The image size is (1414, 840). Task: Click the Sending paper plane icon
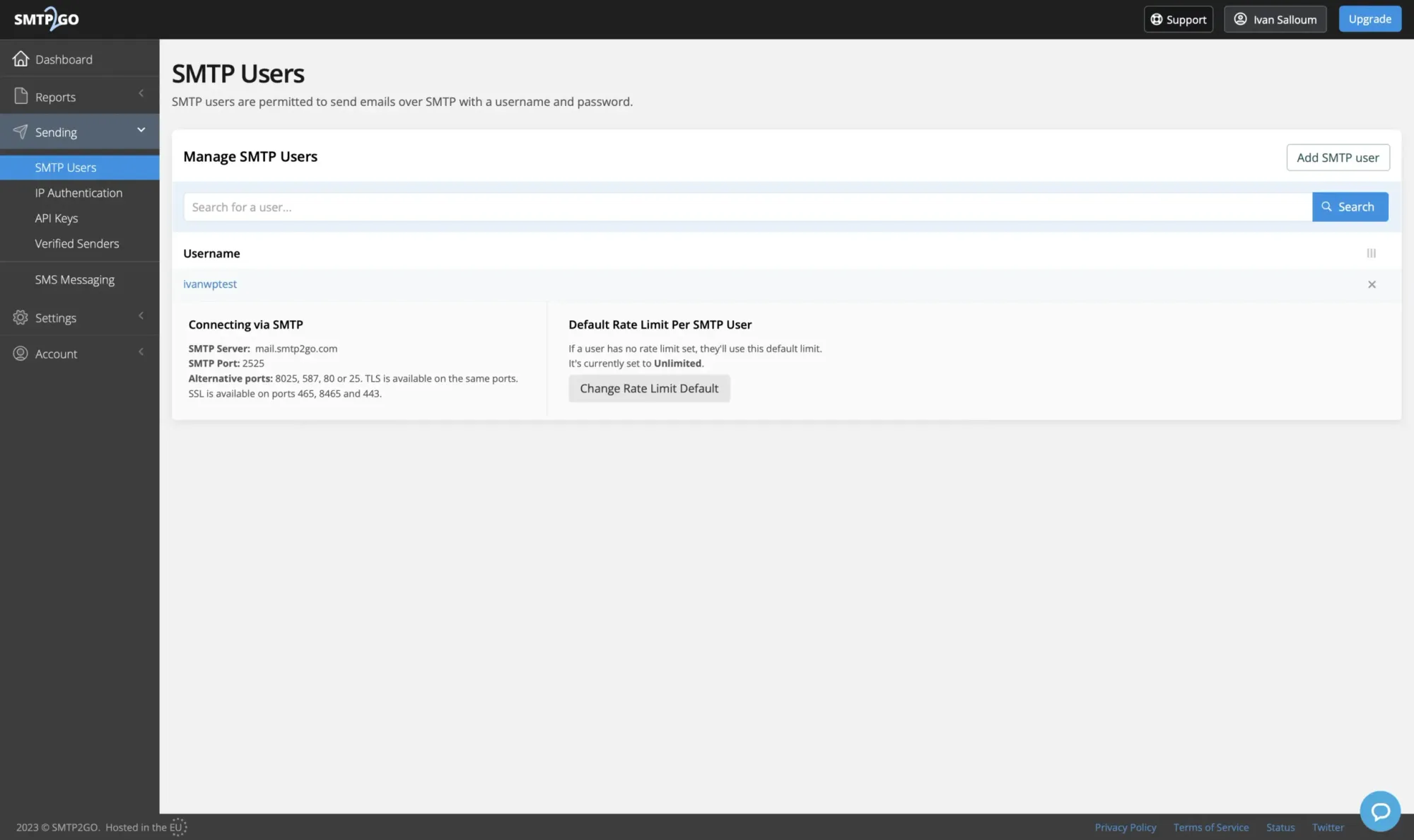(x=21, y=132)
